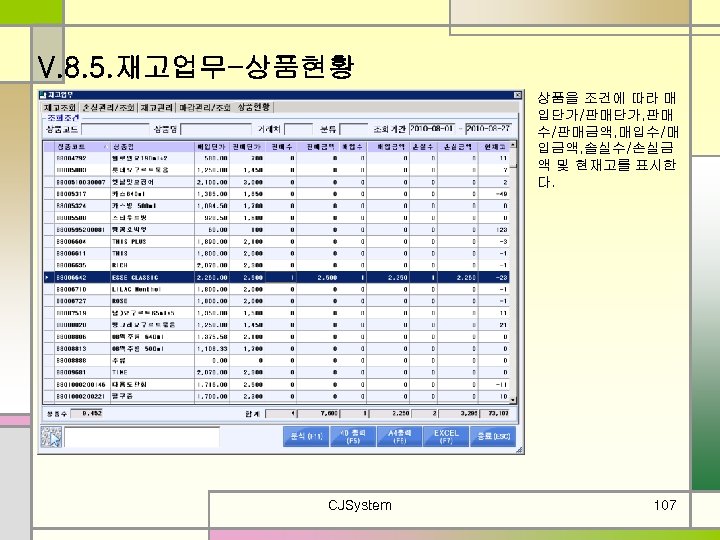Click the window resize grip at bottom right
The height and width of the screenshot is (540, 720).
(x=519, y=450)
